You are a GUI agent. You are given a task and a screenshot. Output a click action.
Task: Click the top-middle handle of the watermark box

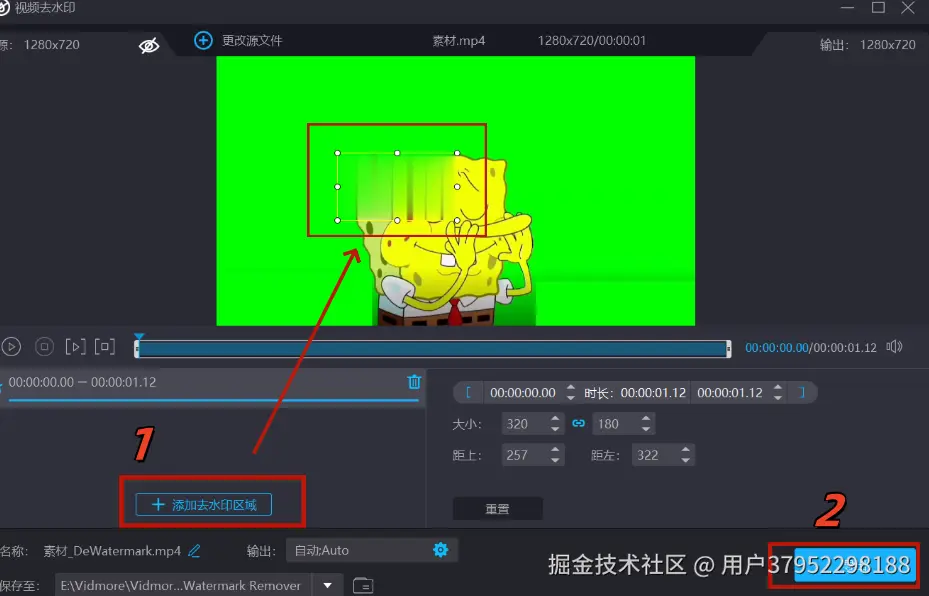pos(397,153)
